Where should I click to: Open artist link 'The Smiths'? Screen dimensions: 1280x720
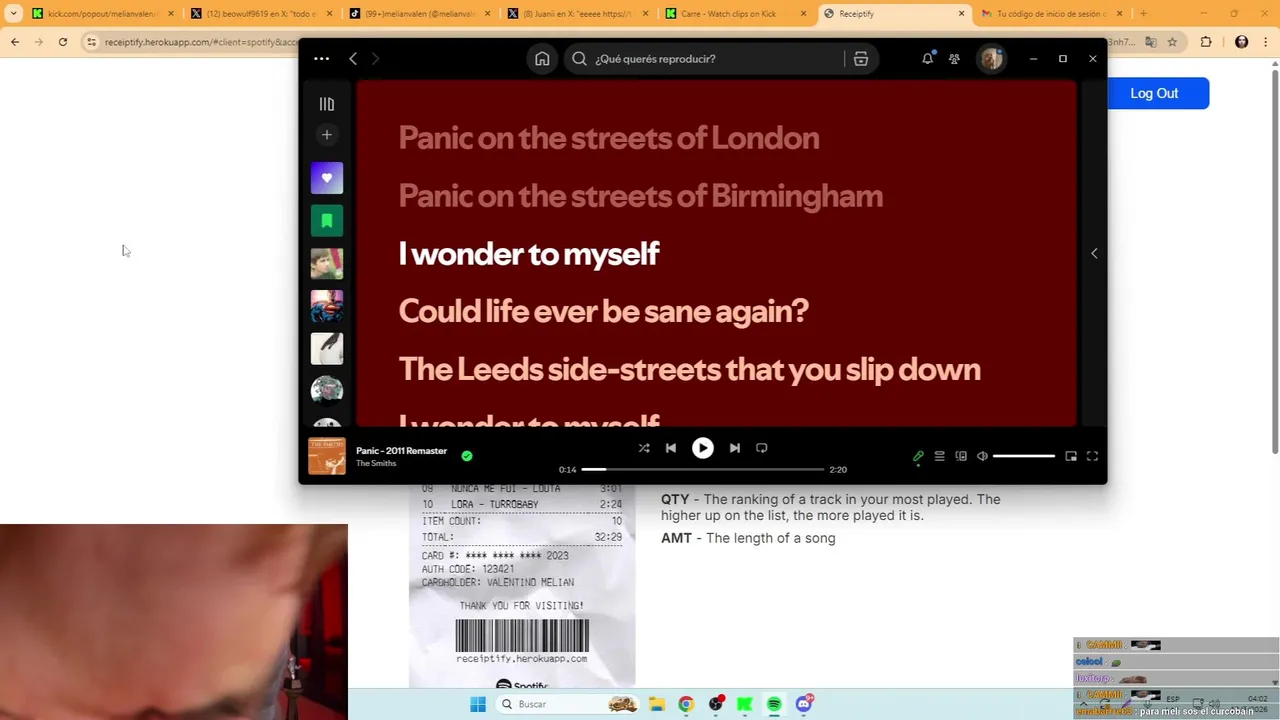pyautogui.click(x=376, y=464)
